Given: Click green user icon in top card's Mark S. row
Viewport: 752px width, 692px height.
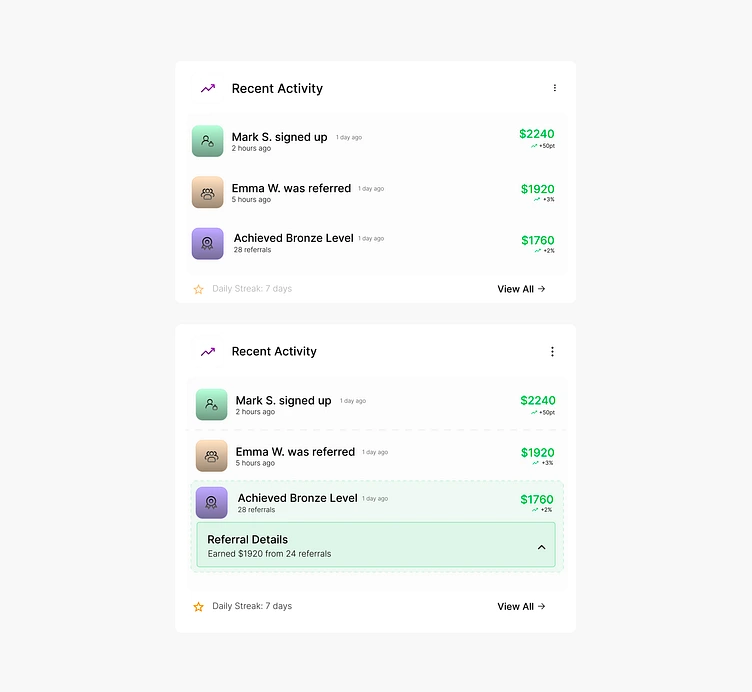Looking at the screenshot, I should point(207,141).
